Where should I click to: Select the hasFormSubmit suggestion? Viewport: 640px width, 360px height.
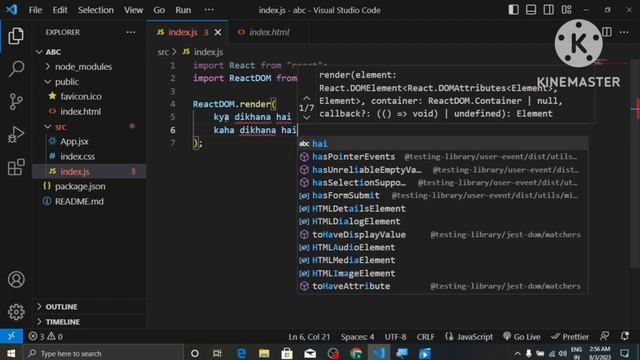coord(442,196)
